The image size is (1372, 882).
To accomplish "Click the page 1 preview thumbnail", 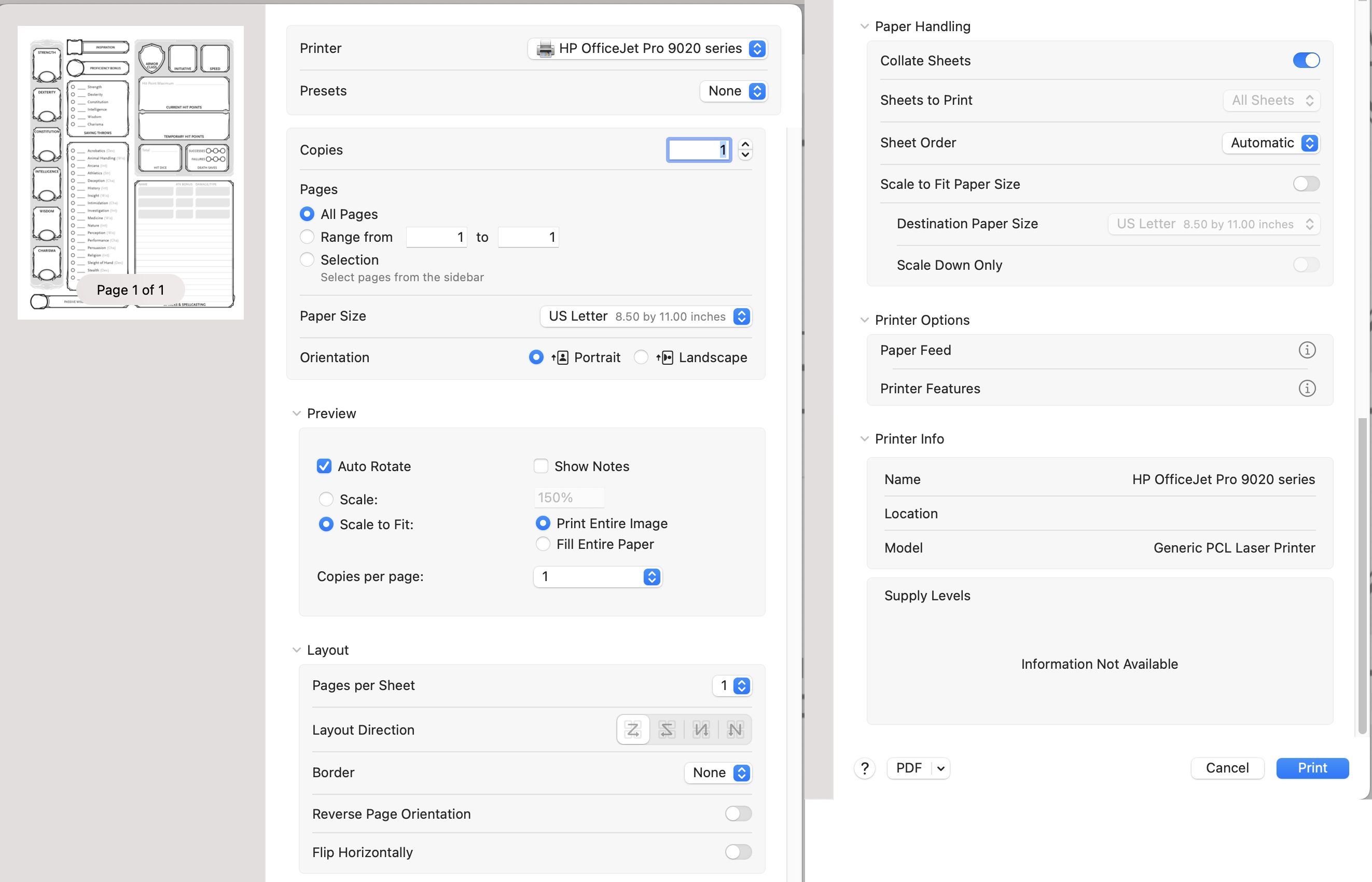I will tap(131, 172).
